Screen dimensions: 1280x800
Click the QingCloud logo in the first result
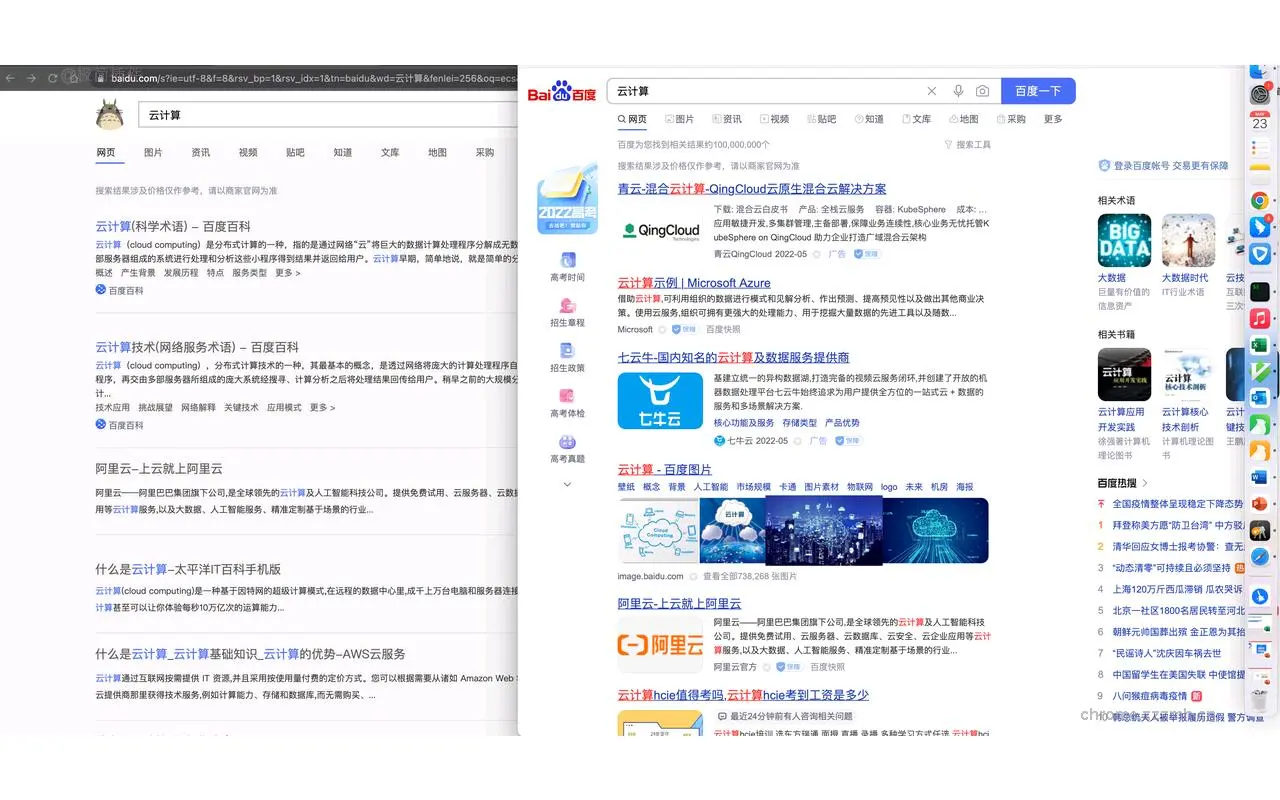coord(660,231)
